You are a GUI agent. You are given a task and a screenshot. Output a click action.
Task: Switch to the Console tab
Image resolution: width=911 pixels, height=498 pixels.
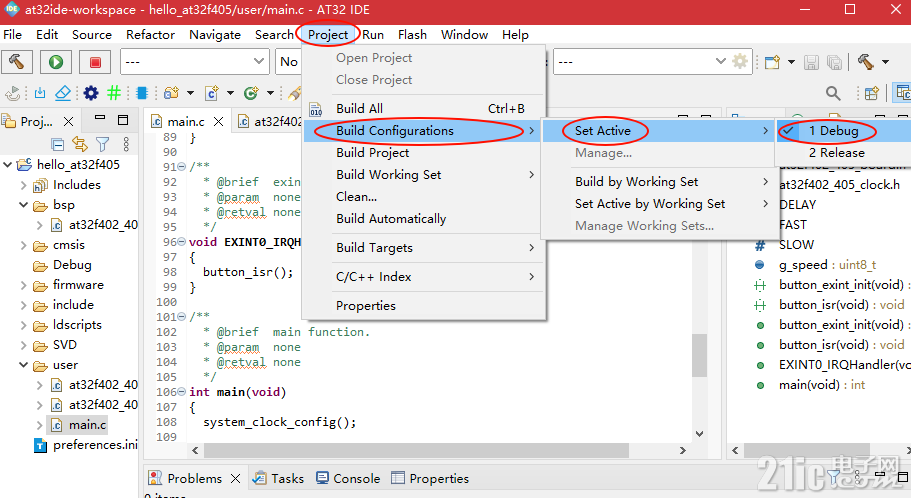tap(348, 478)
